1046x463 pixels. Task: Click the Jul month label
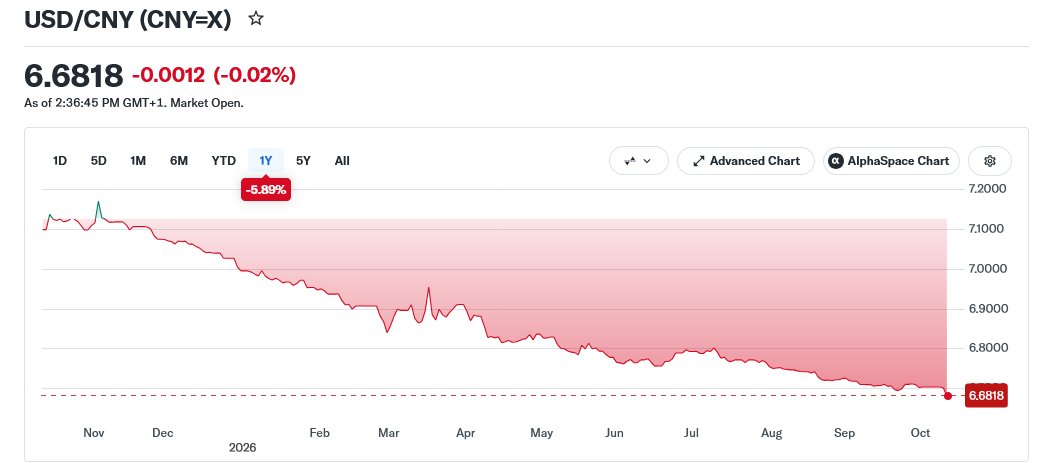[692, 433]
